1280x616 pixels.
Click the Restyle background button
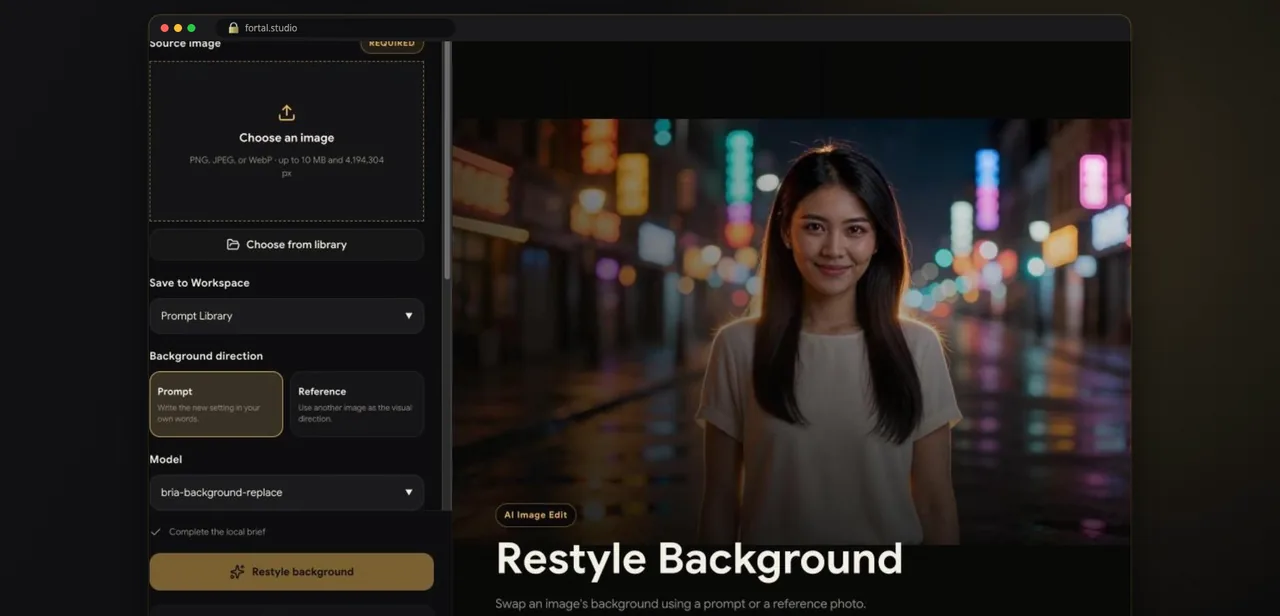[x=291, y=572]
